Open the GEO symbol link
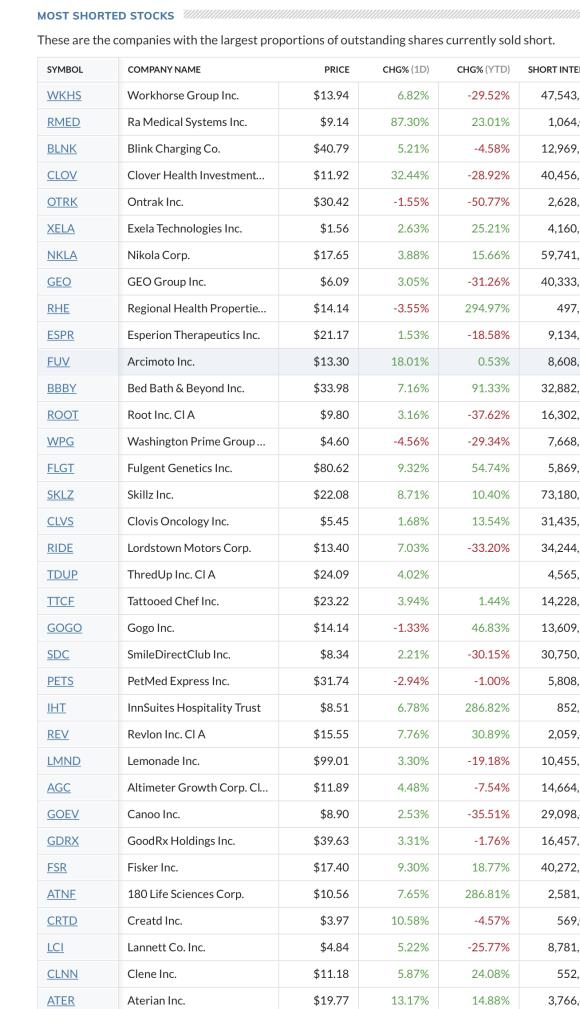The width and height of the screenshot is (580, 1009). (x=59, y=282)
